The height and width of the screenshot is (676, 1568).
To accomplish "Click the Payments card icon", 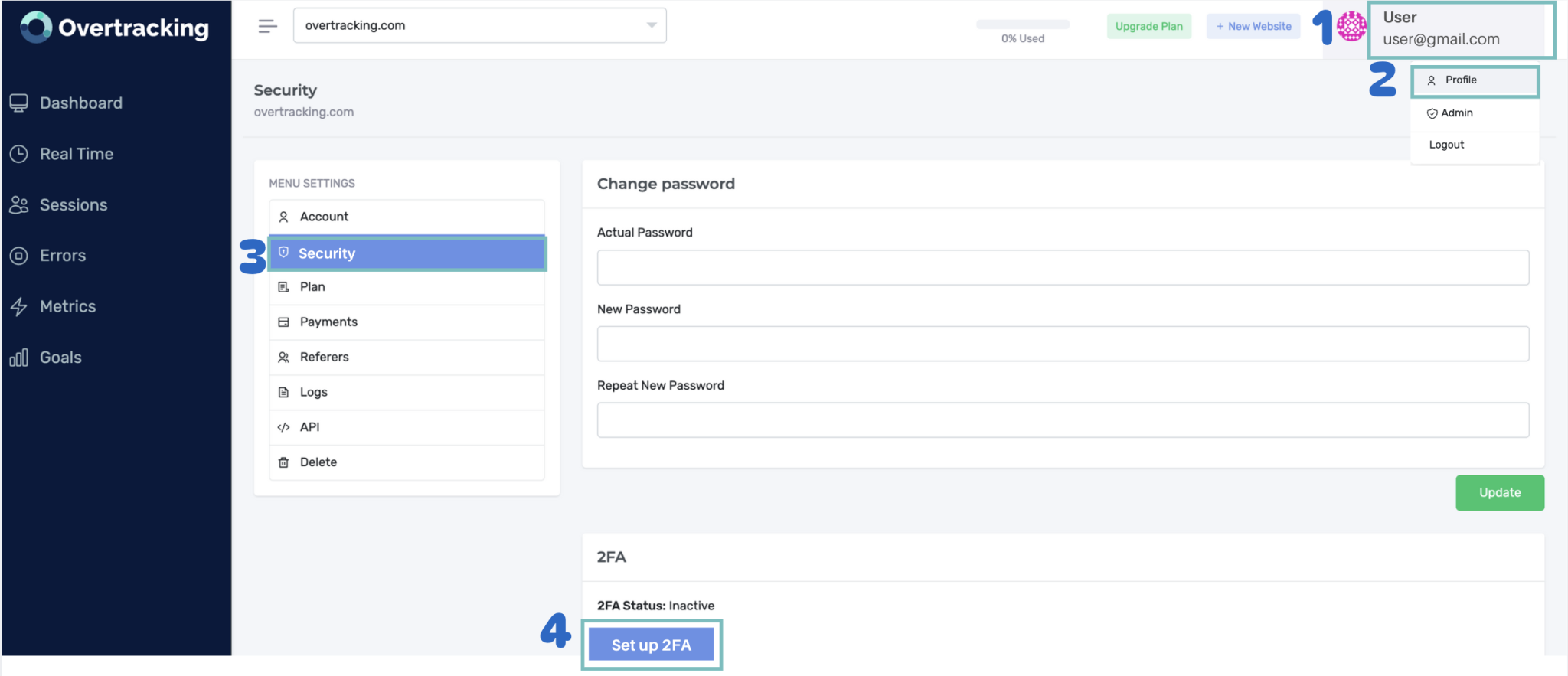I will click(283, 322).
